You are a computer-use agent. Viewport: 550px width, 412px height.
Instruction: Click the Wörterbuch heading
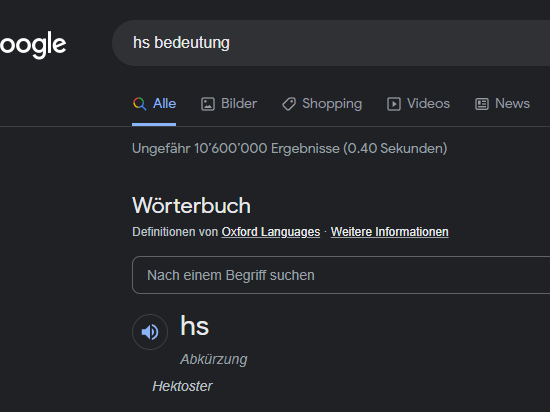tap(192, 205)
